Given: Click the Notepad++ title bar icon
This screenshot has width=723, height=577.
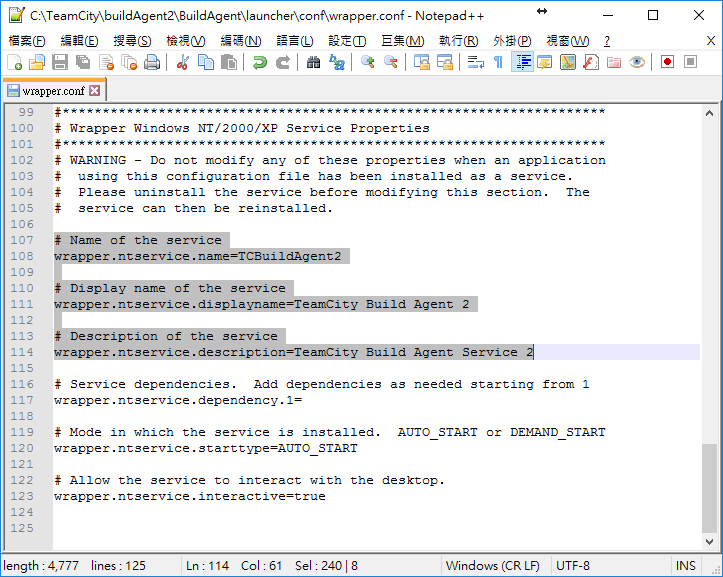Looking at the screenshot, I should point(16,15).
